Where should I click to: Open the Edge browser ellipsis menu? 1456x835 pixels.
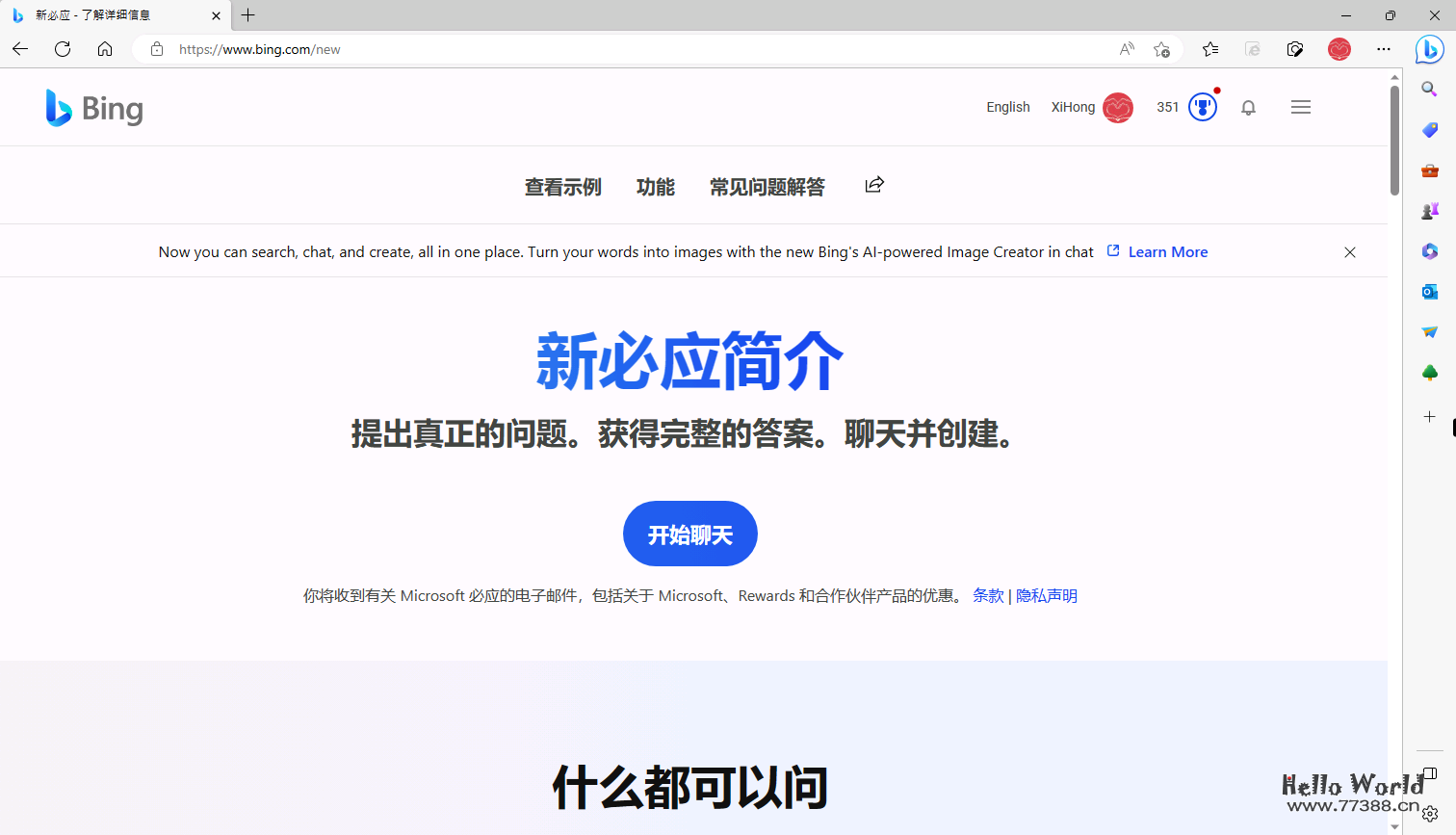tap(1384, 49)
